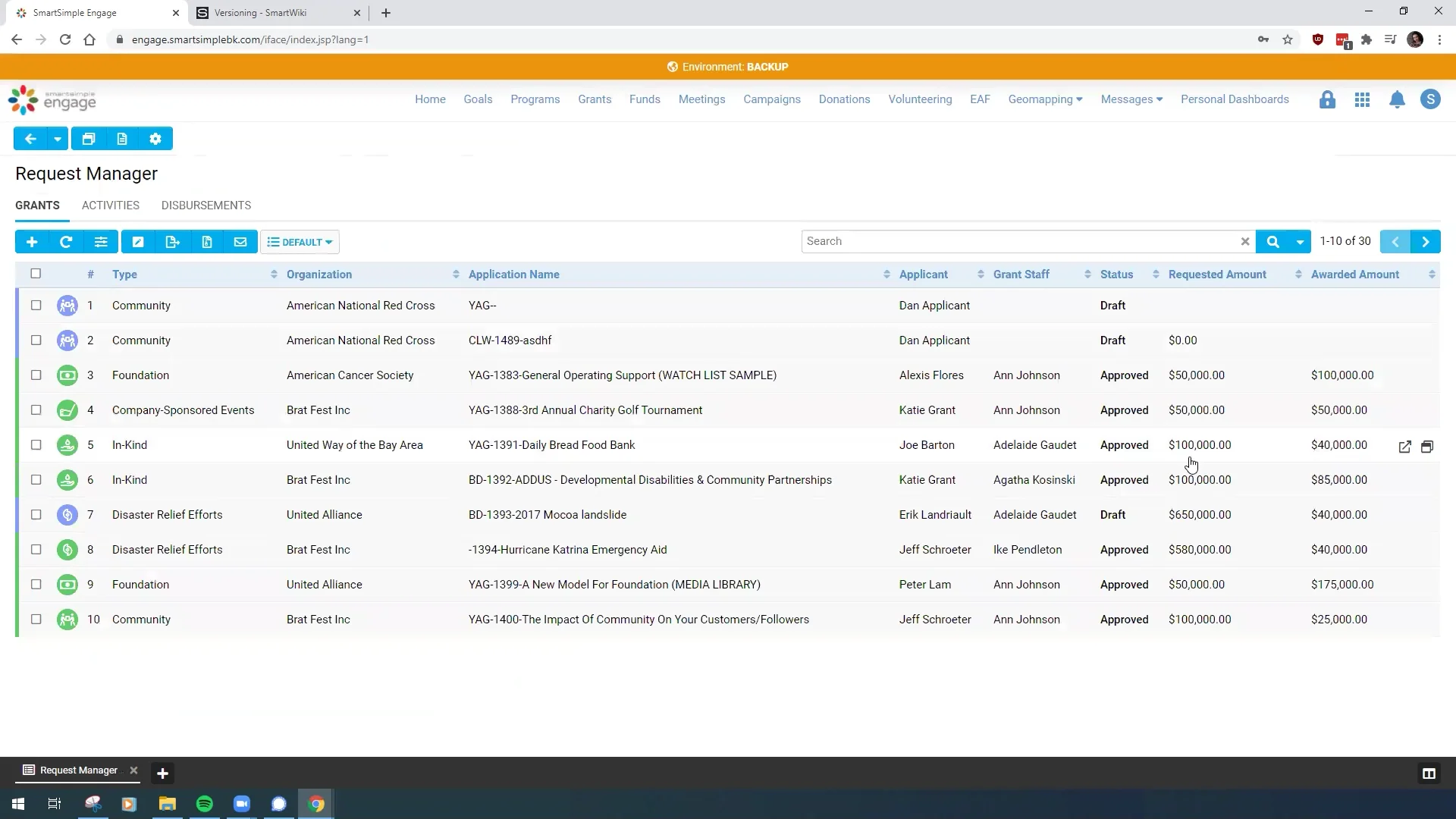Add a new grant record with plus icon
The width and height of the screenshot is (1456, 819).
pyautogui.click(x=32, y=241)
